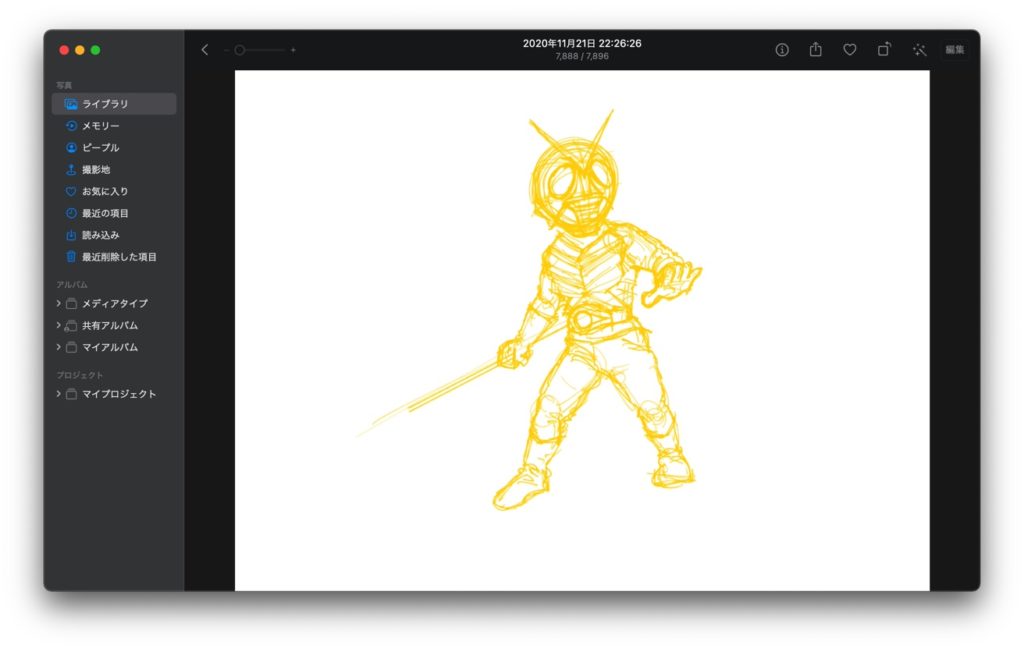Minimize window with the yellow button
This screenshot has height=649, width=1024.
tap(80, 50)
